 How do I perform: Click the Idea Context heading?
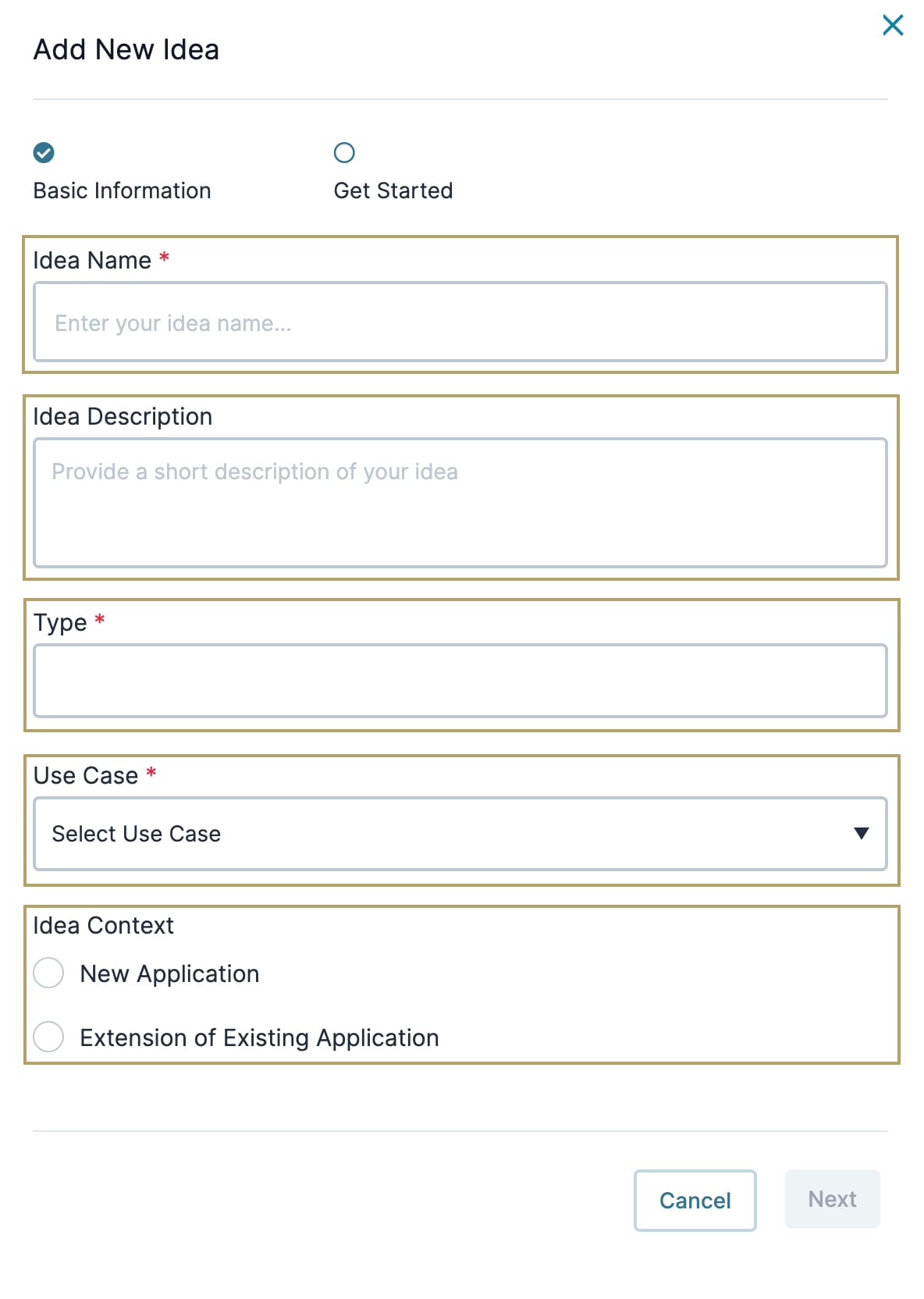[x=104, y=925]
